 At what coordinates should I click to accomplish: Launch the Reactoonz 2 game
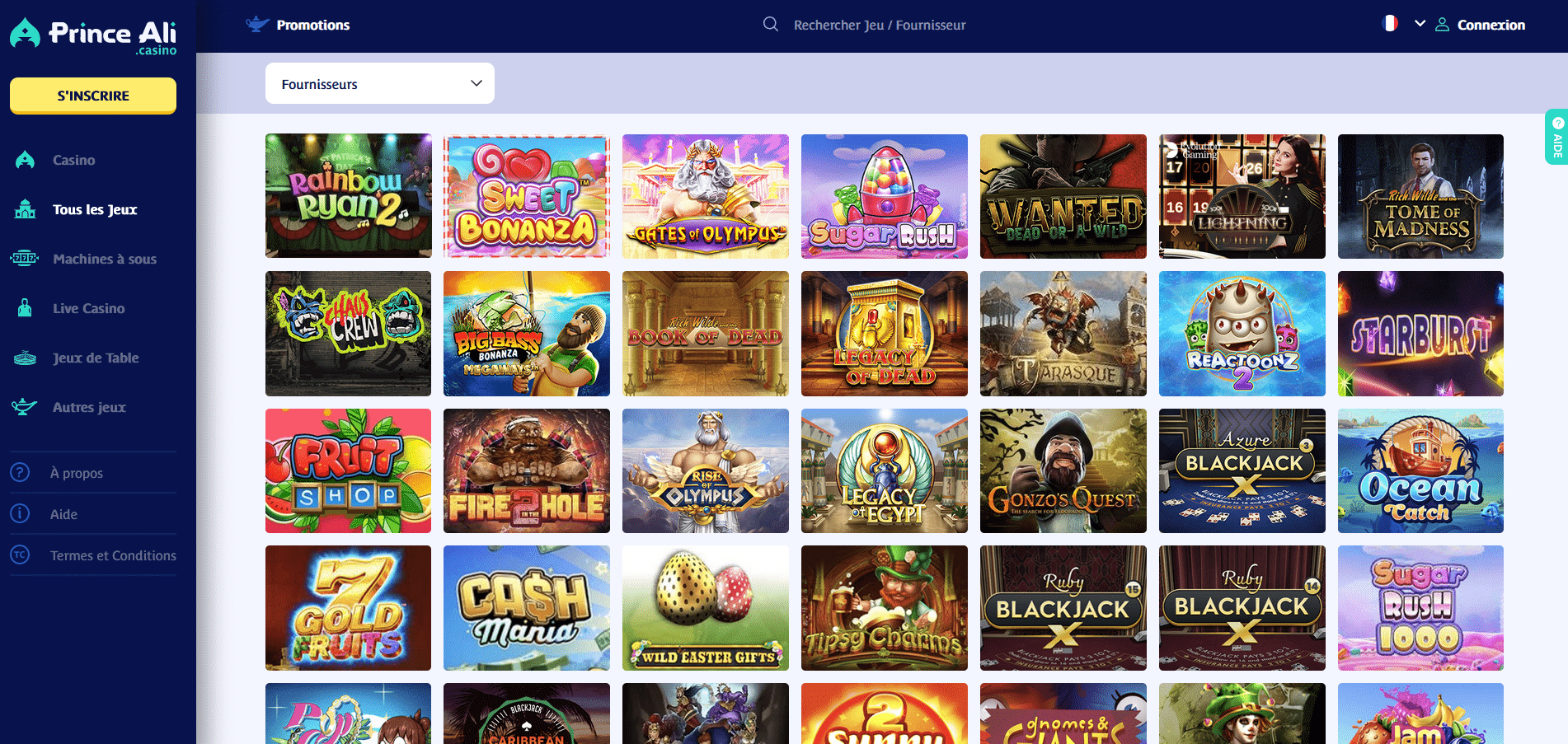[x=1242, y=334]
